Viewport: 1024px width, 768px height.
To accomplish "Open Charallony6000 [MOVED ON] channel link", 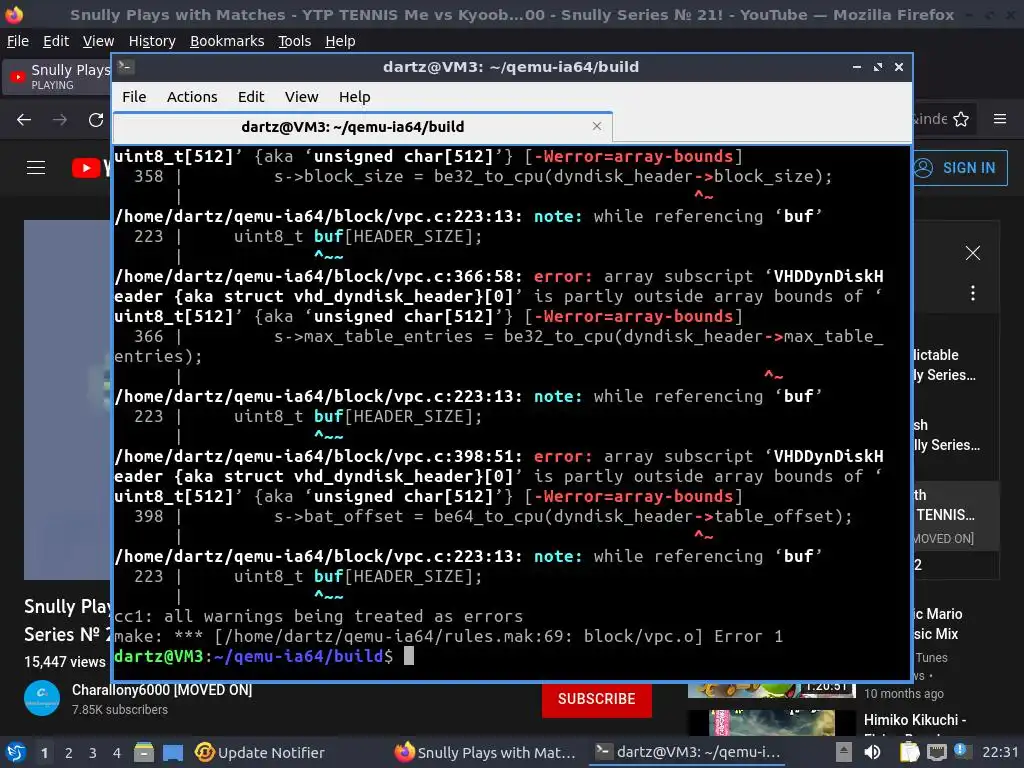I will pyautogui.click(x=162, y=690).
